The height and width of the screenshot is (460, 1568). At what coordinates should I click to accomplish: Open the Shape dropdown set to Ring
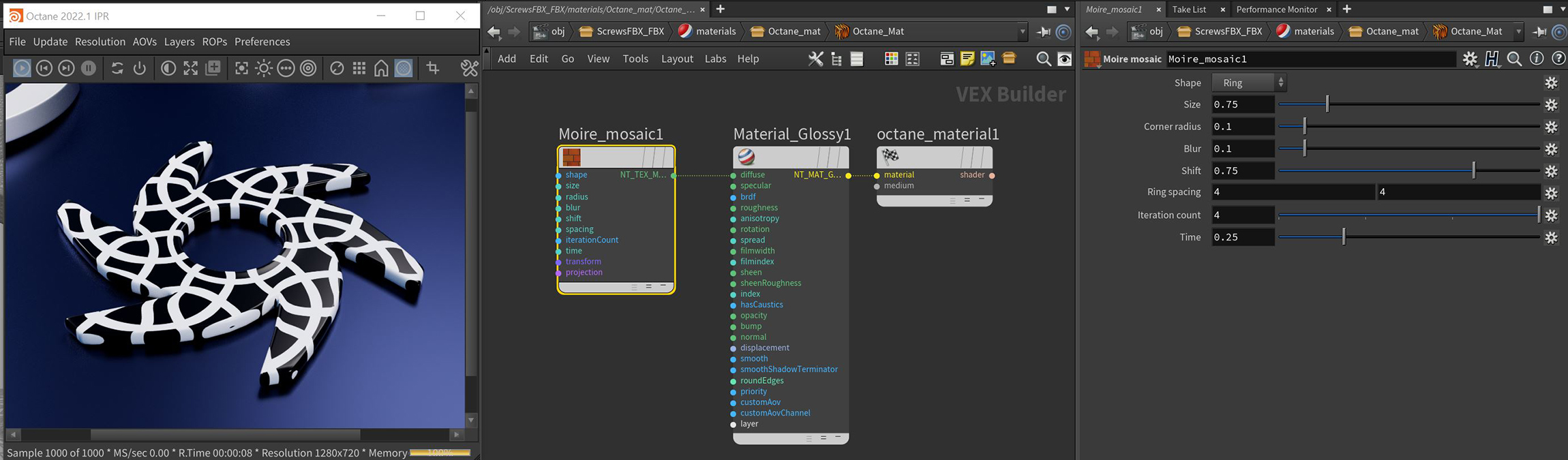[1248, 82]
